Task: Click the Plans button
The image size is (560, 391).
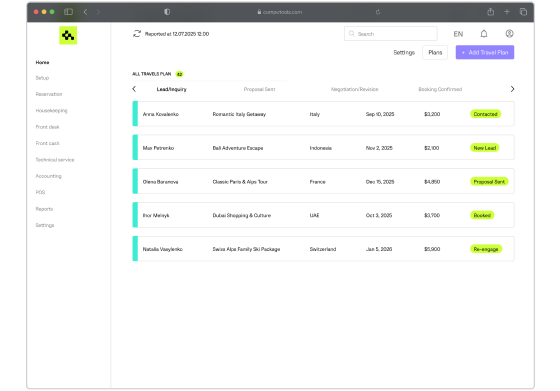Action: 435,52
